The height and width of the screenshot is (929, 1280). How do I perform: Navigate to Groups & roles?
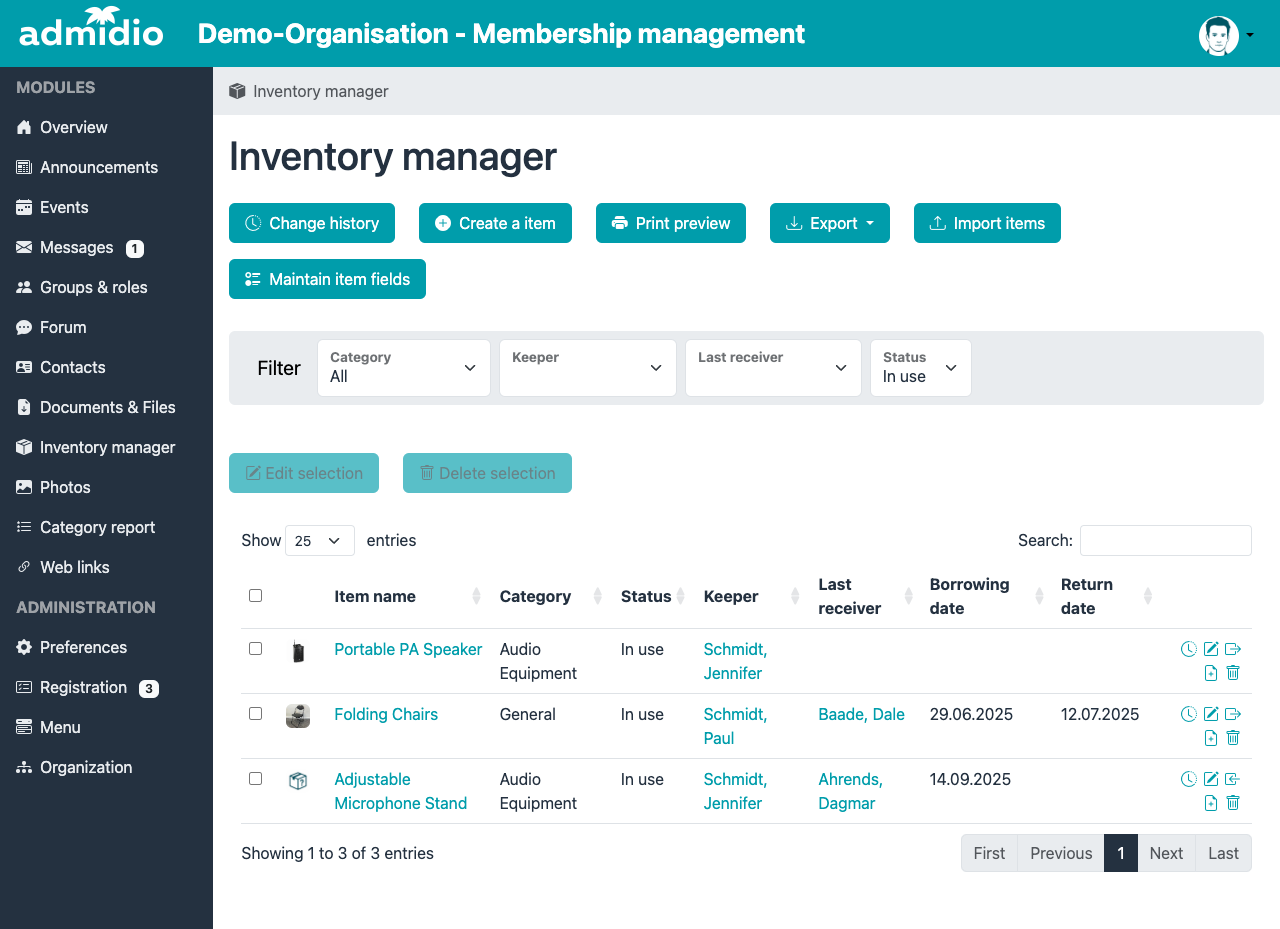[x=94, y=287]
